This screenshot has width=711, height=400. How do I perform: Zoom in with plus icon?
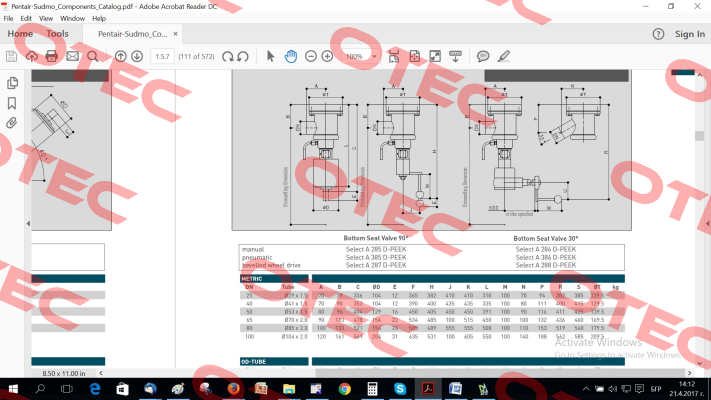click(327, 56)
